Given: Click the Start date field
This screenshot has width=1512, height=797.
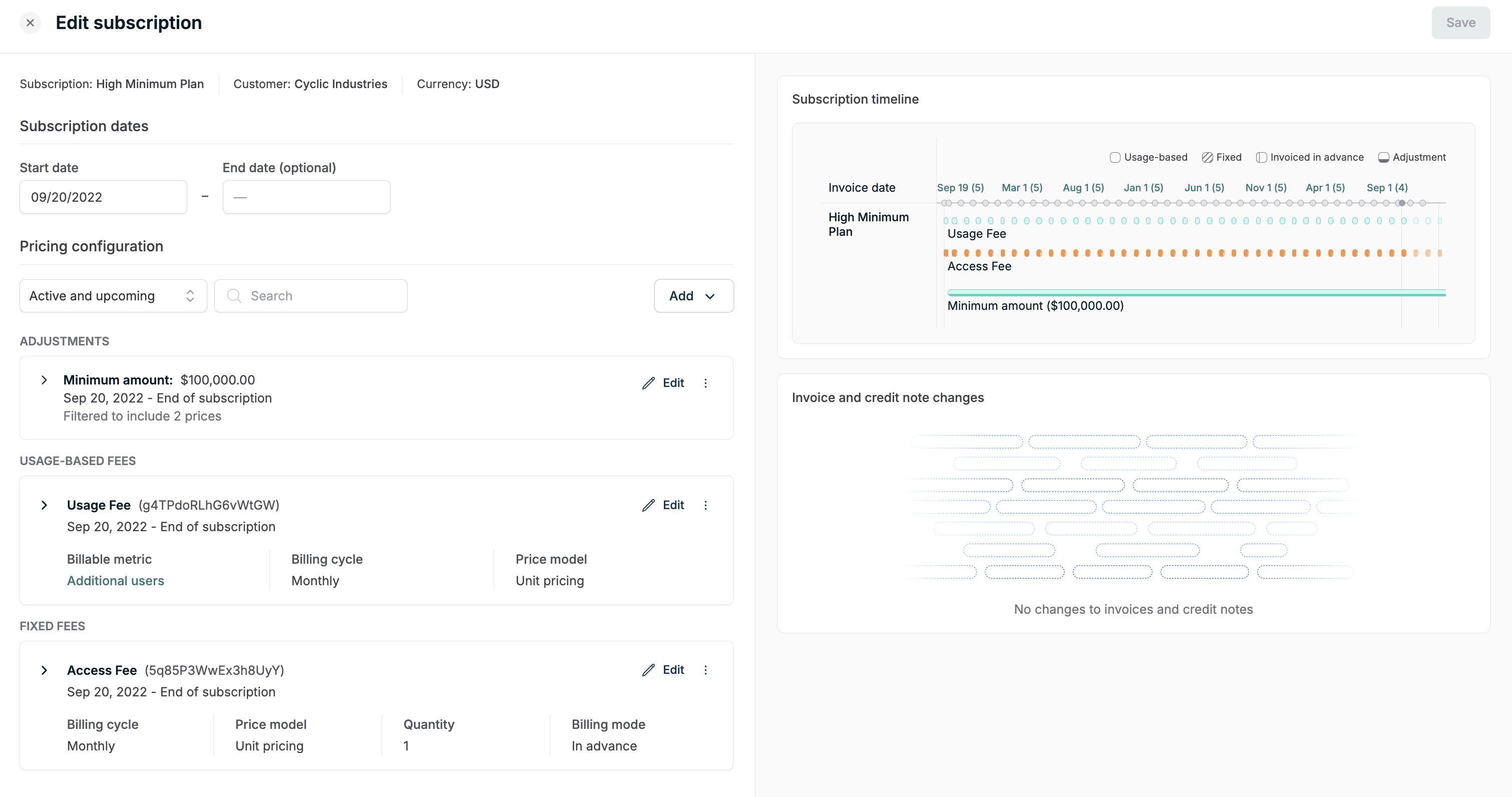Looking at the screenshot, I should [103, 197].
